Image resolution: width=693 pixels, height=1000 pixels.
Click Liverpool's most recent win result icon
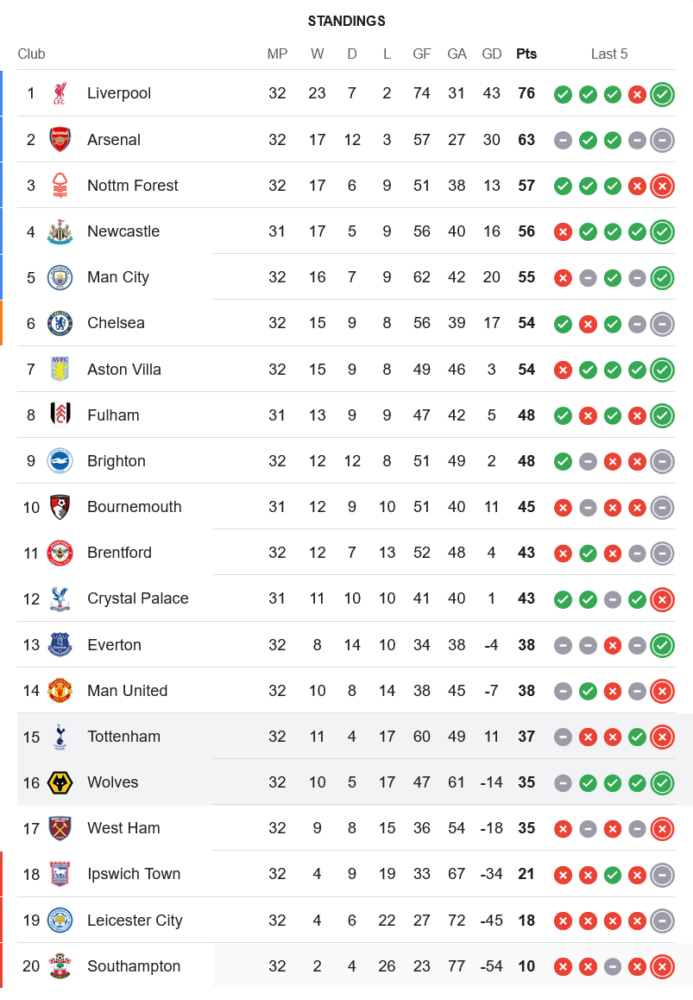click(x=661, y=95)
